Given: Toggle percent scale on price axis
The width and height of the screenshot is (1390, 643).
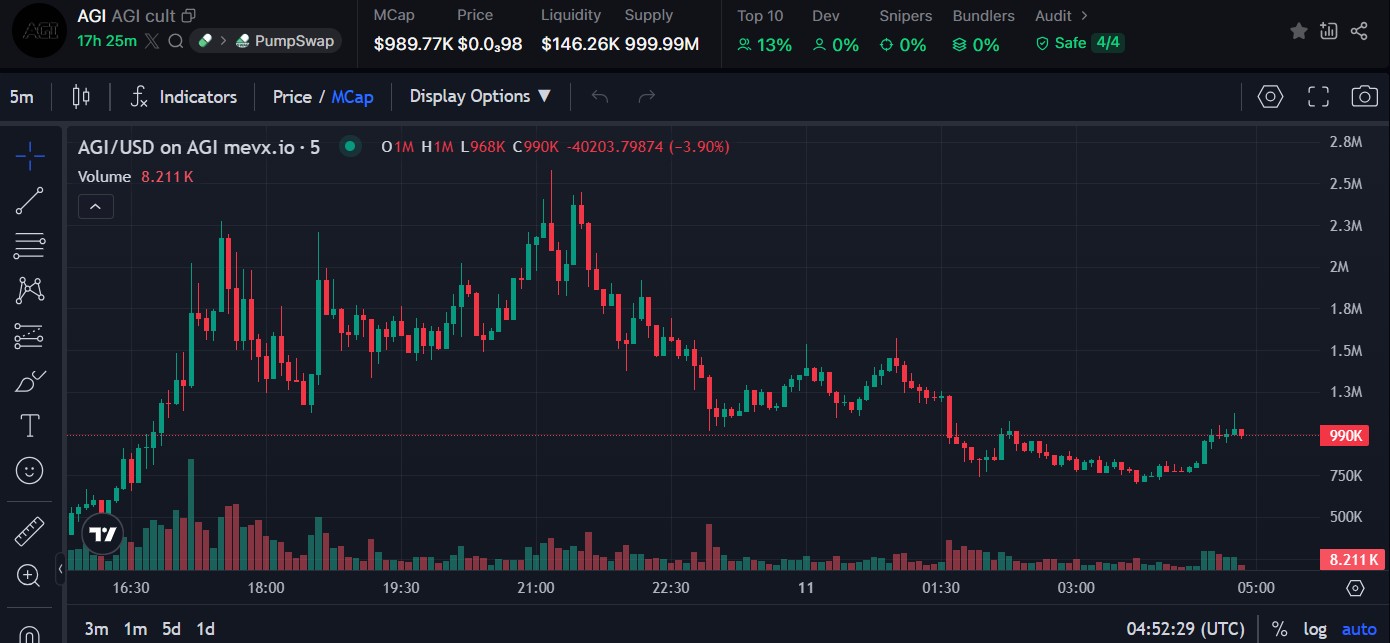Looking at the screenshot, I should [x=1279, y=629].
